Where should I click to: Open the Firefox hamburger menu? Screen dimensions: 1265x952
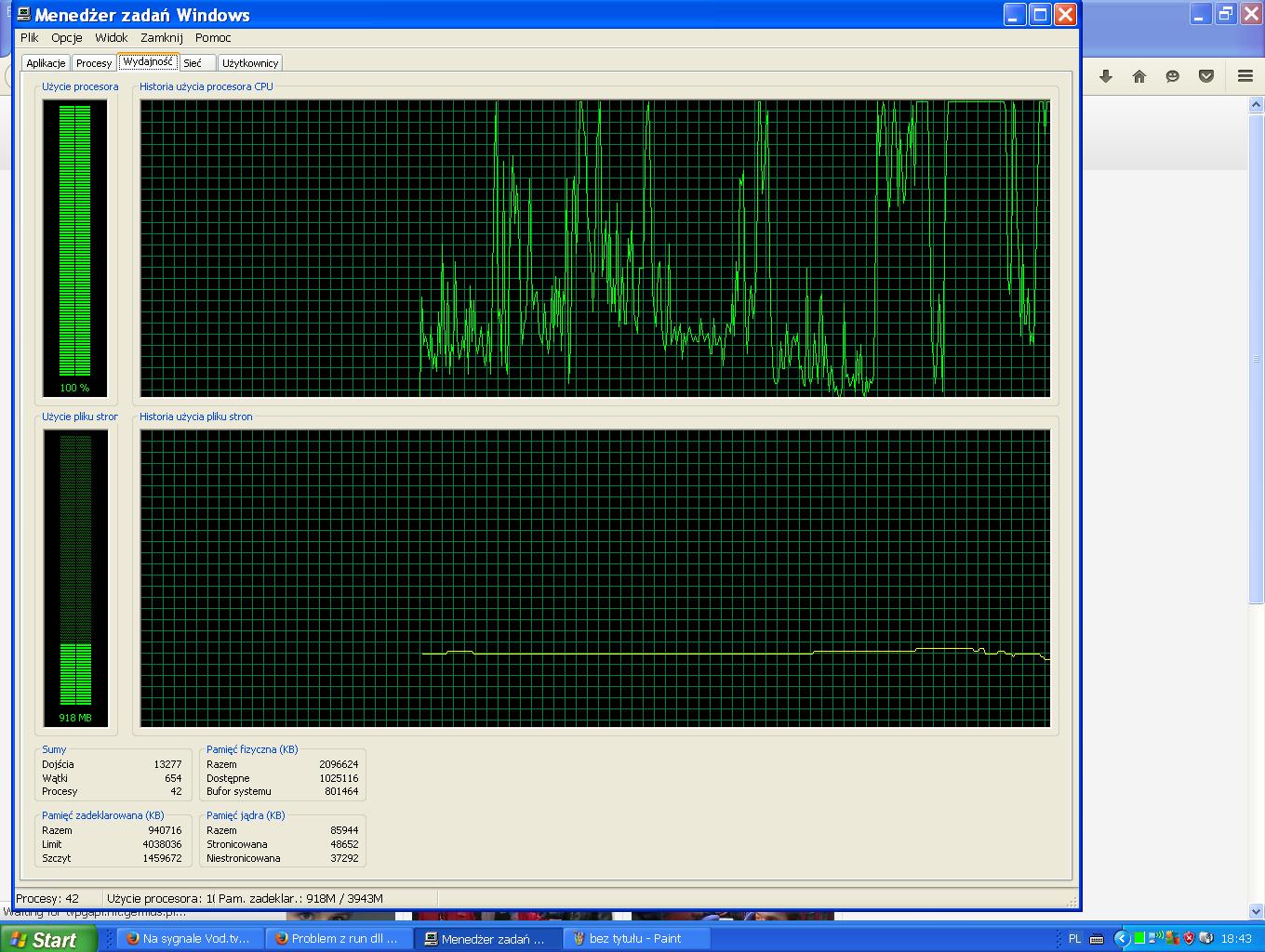click(1245, 76)
